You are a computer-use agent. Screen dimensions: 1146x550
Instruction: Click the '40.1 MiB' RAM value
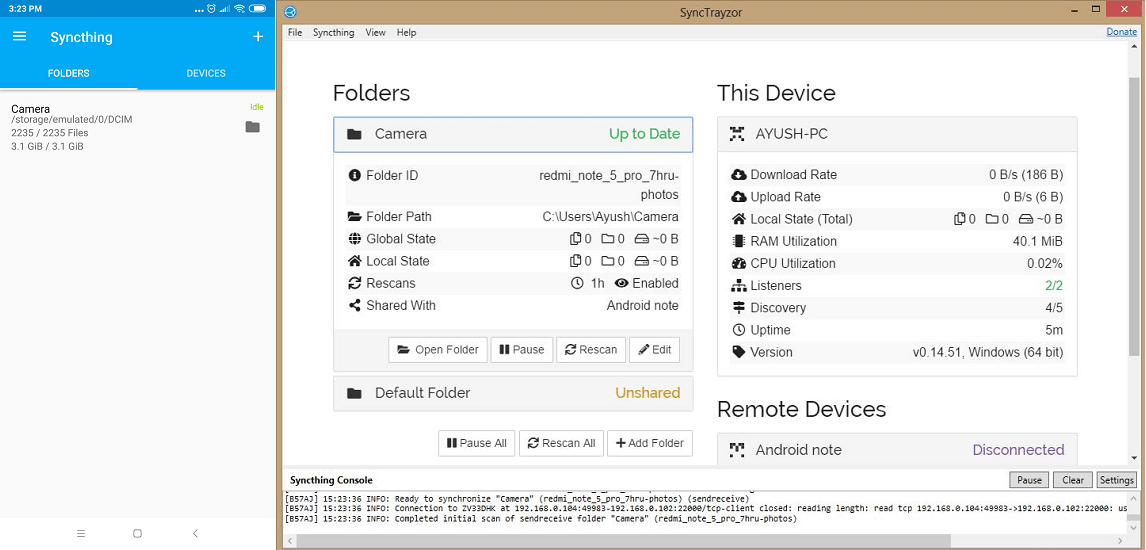[x=1039, y=241]
